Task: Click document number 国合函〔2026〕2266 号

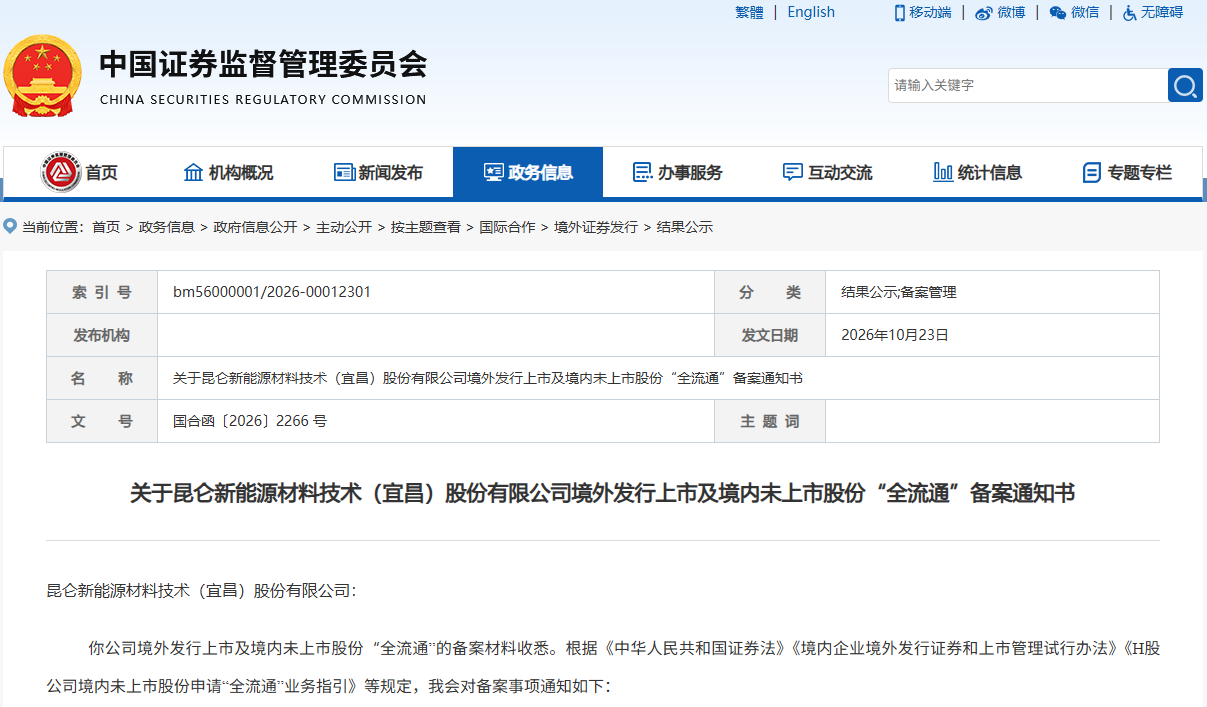Action: pos(250,421)
